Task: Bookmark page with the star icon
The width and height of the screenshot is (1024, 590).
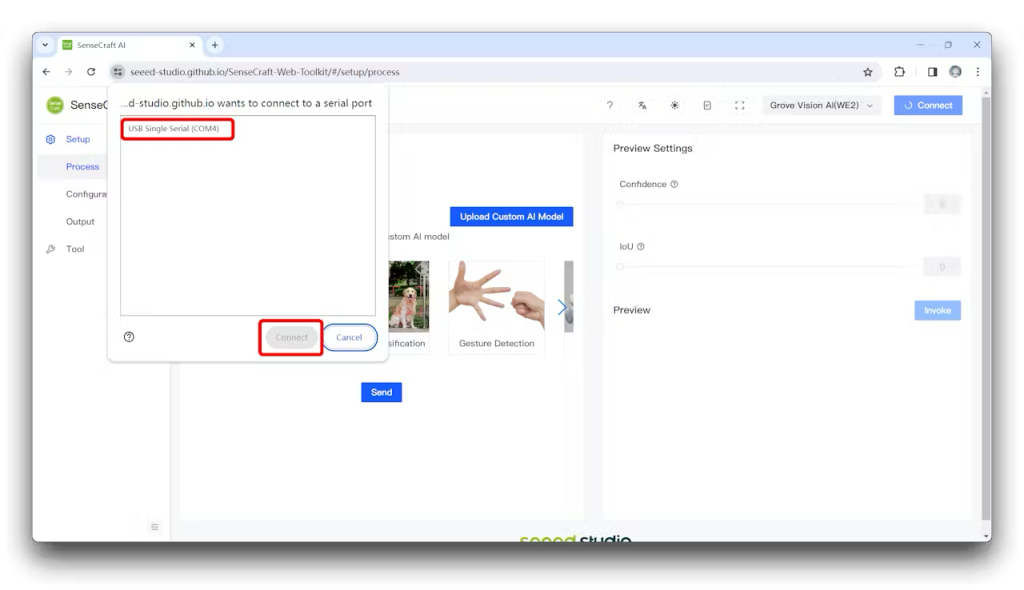Action: (x=868, y=72)
